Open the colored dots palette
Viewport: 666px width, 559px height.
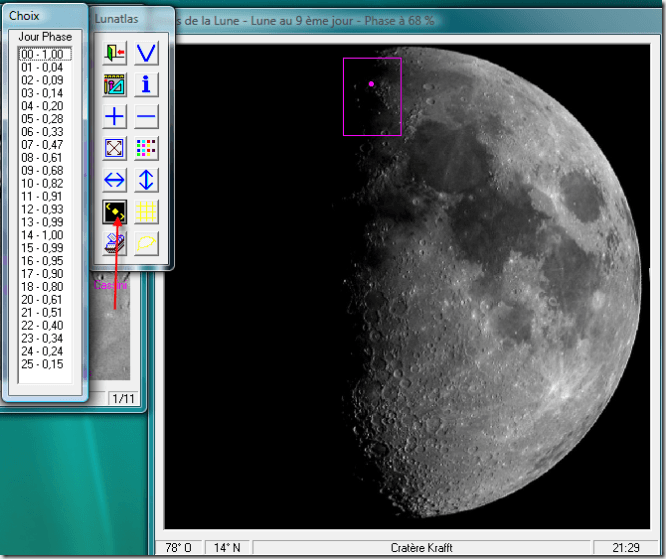point(147,149)
